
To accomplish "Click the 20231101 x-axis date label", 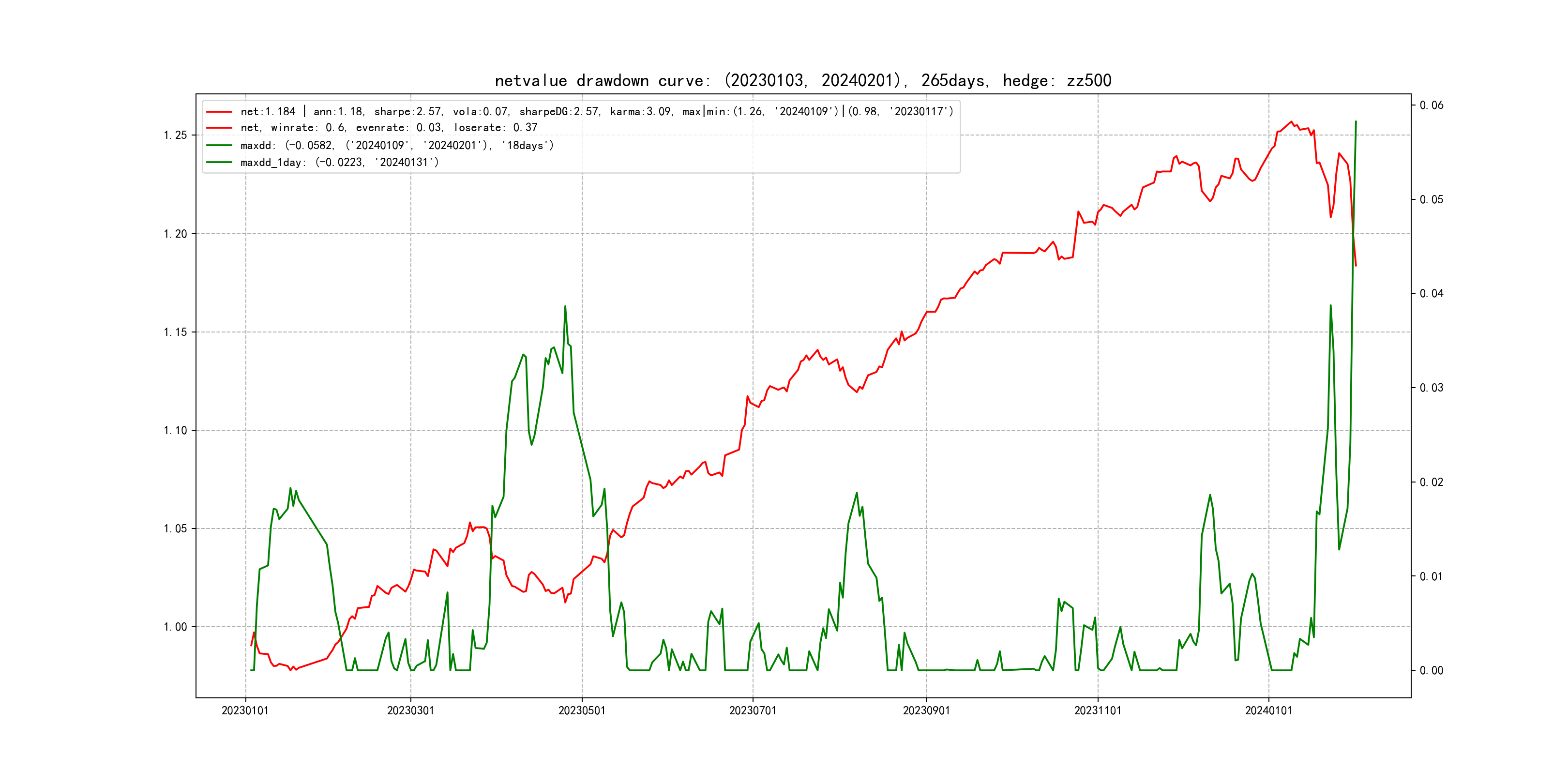I will click(x=1098, y=711).
